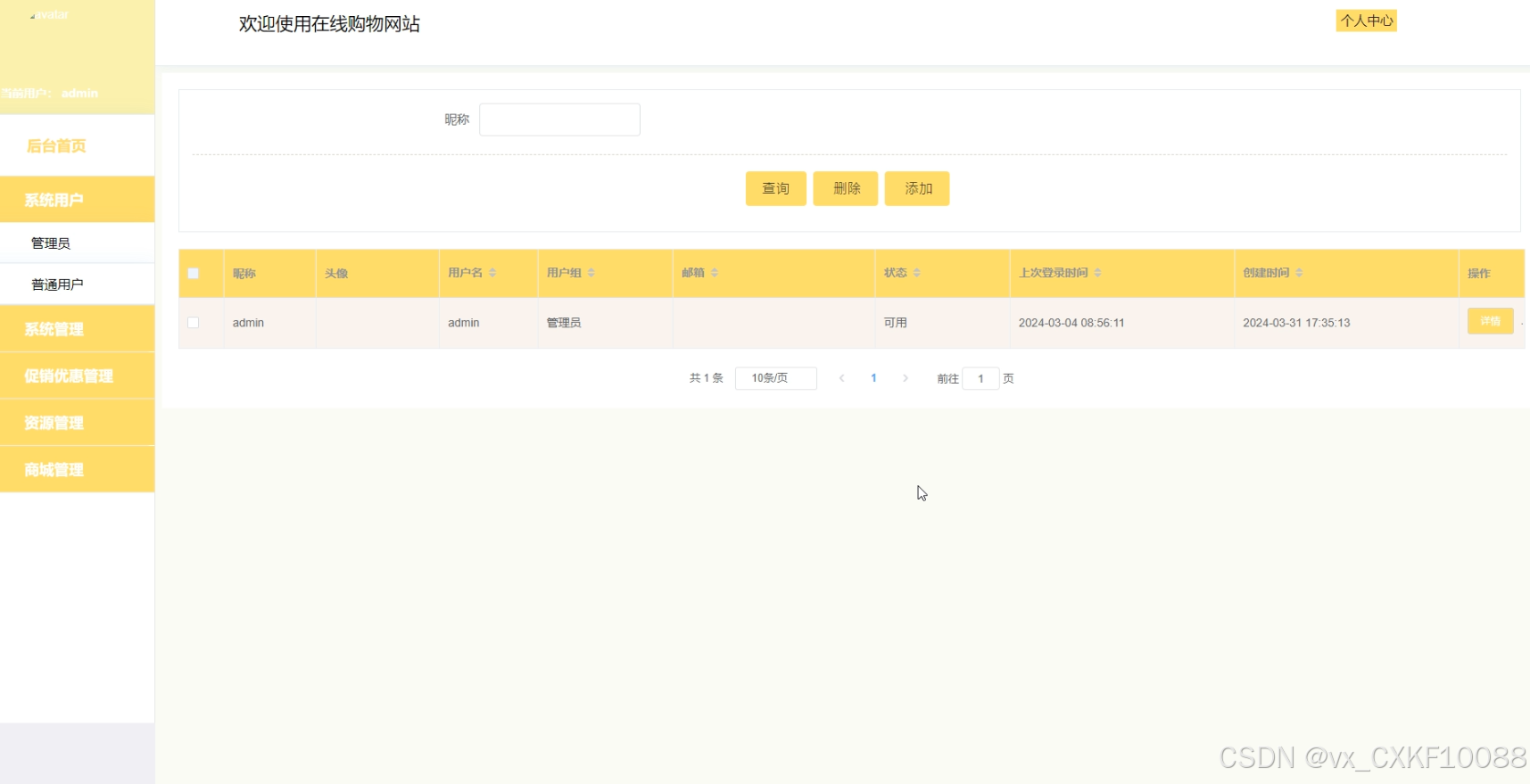The height and width of the screenshot is (784, 1530).
Task: Click the 删除 delete button
Action: pyautogui.click(x=846, y=188)
